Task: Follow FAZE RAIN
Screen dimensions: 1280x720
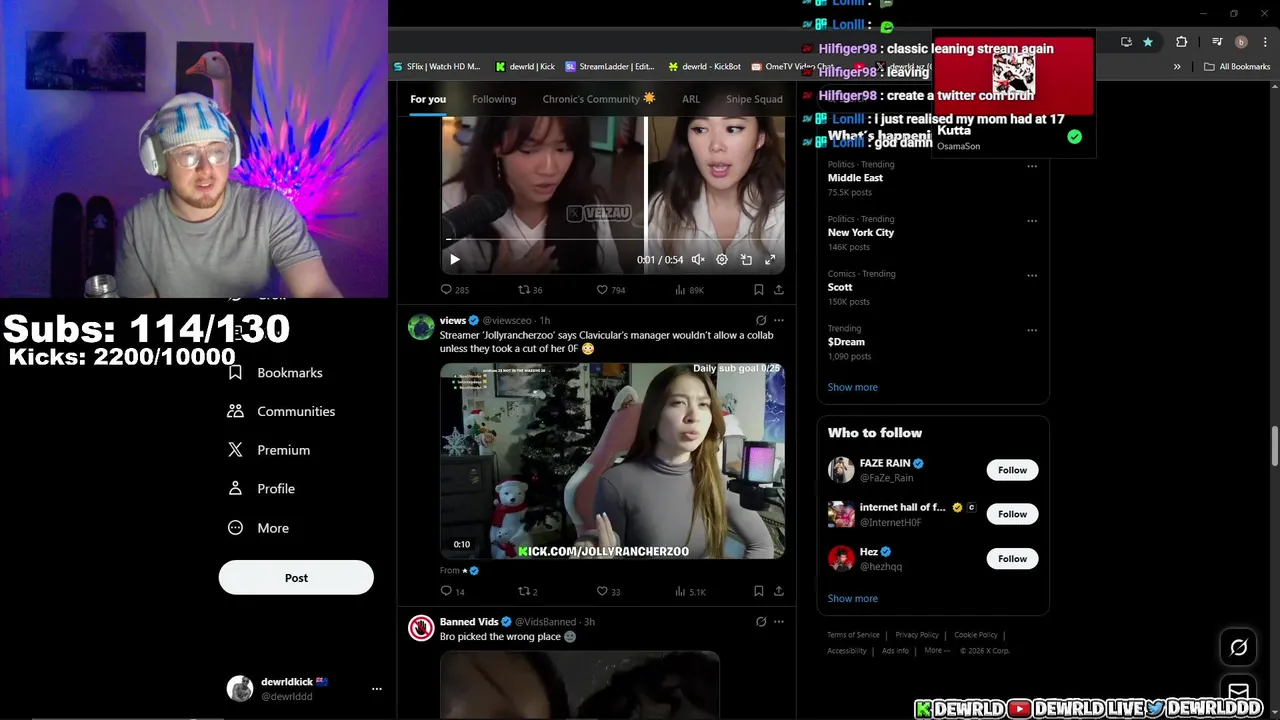Action: pos(1012,470)
